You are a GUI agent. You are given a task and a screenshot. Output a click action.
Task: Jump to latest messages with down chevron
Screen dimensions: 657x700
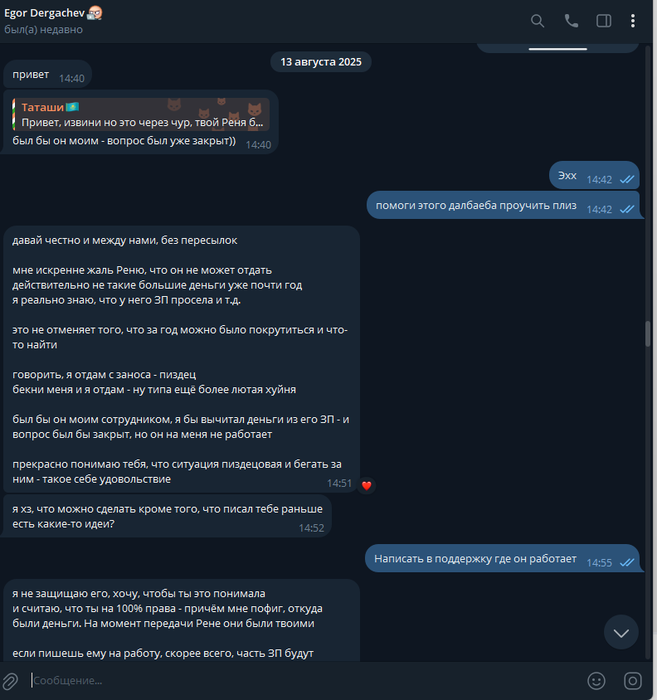[621, 632]
